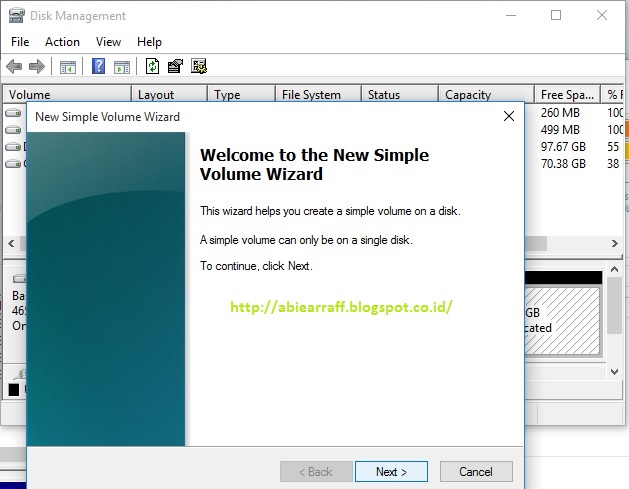Sort by the Capacity column header
Image resolution: width=629 pixels, height=489 pixels.
coord(487,95)
